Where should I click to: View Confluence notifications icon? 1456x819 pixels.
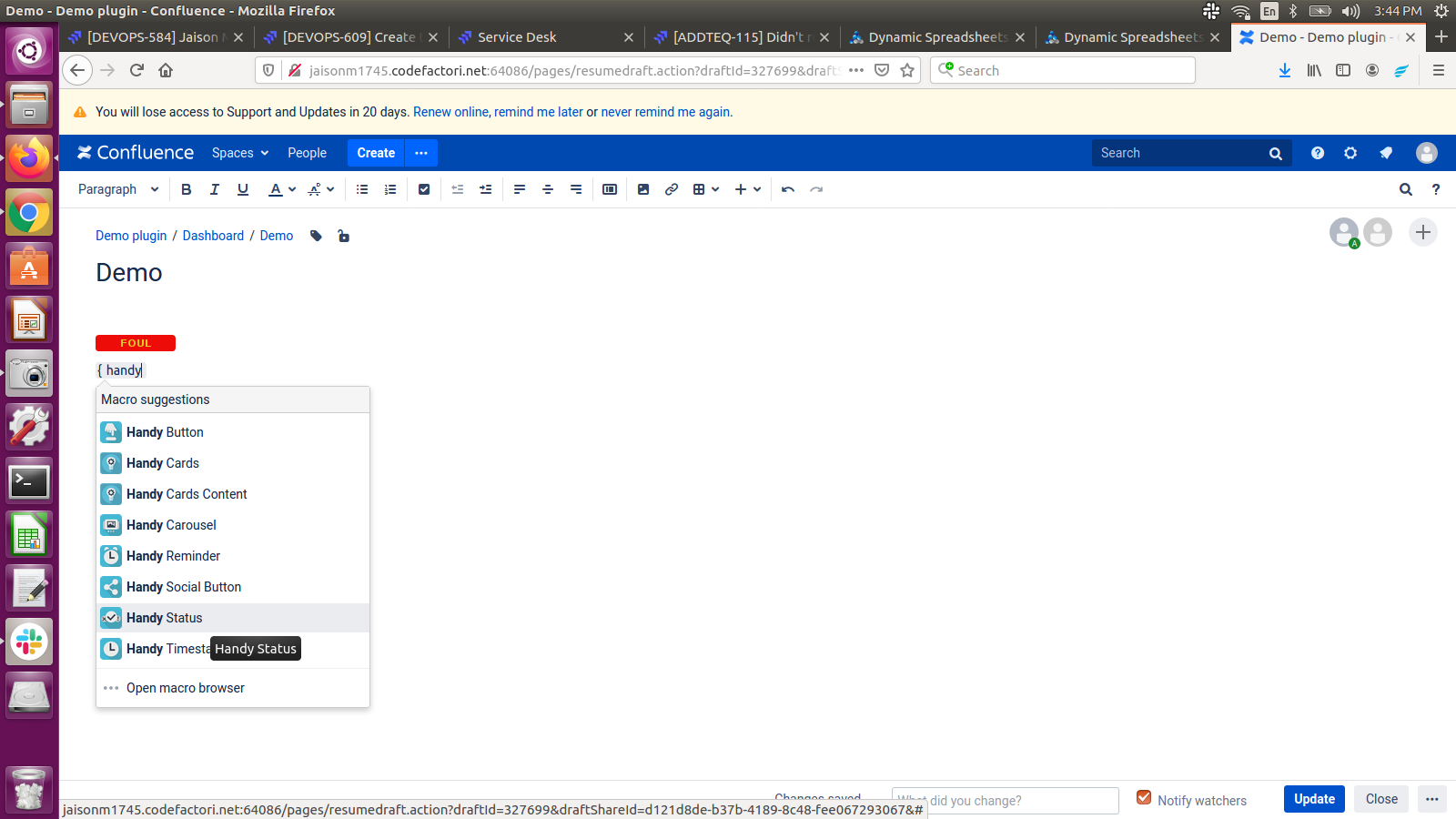click(1386, 153)
